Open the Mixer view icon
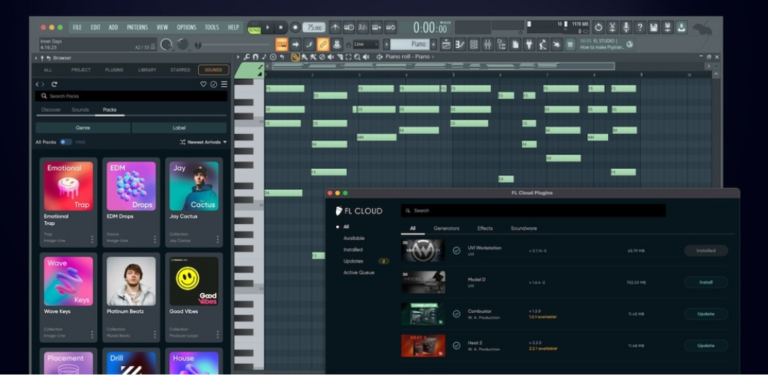The height and width of the screenshot is (375, 768). (x=487, y=45)
